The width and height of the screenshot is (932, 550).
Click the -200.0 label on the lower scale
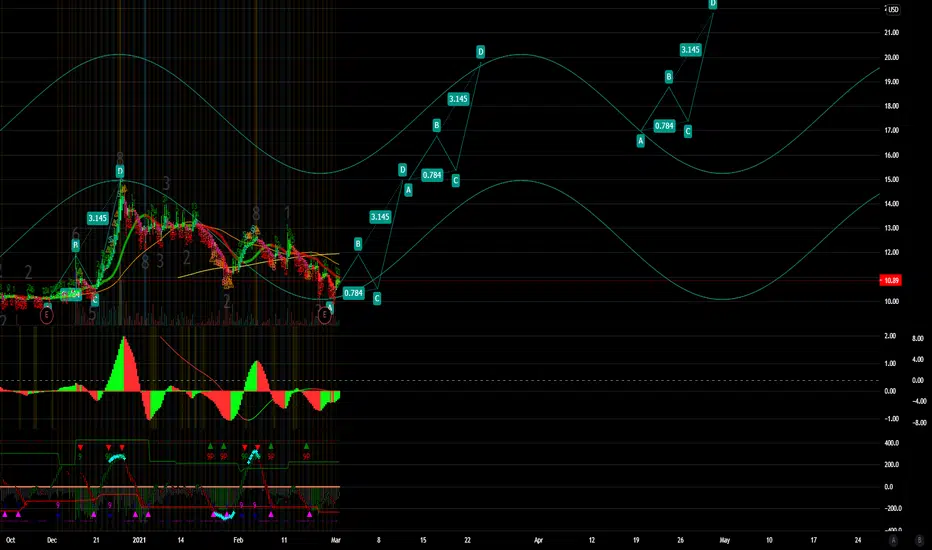(892, 508)
